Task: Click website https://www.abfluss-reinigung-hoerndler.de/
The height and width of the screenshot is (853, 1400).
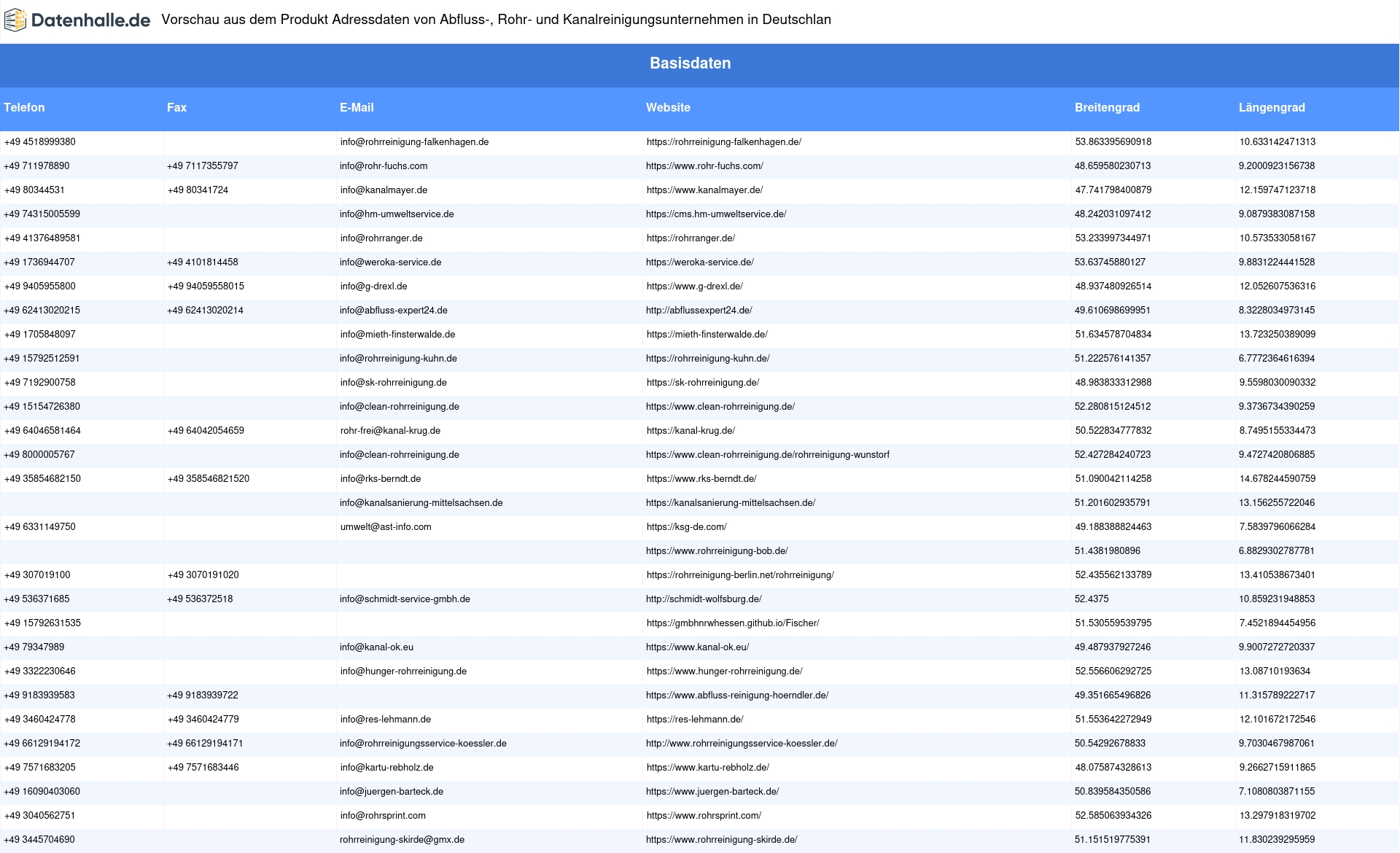Action: click(x=737, y=696)
